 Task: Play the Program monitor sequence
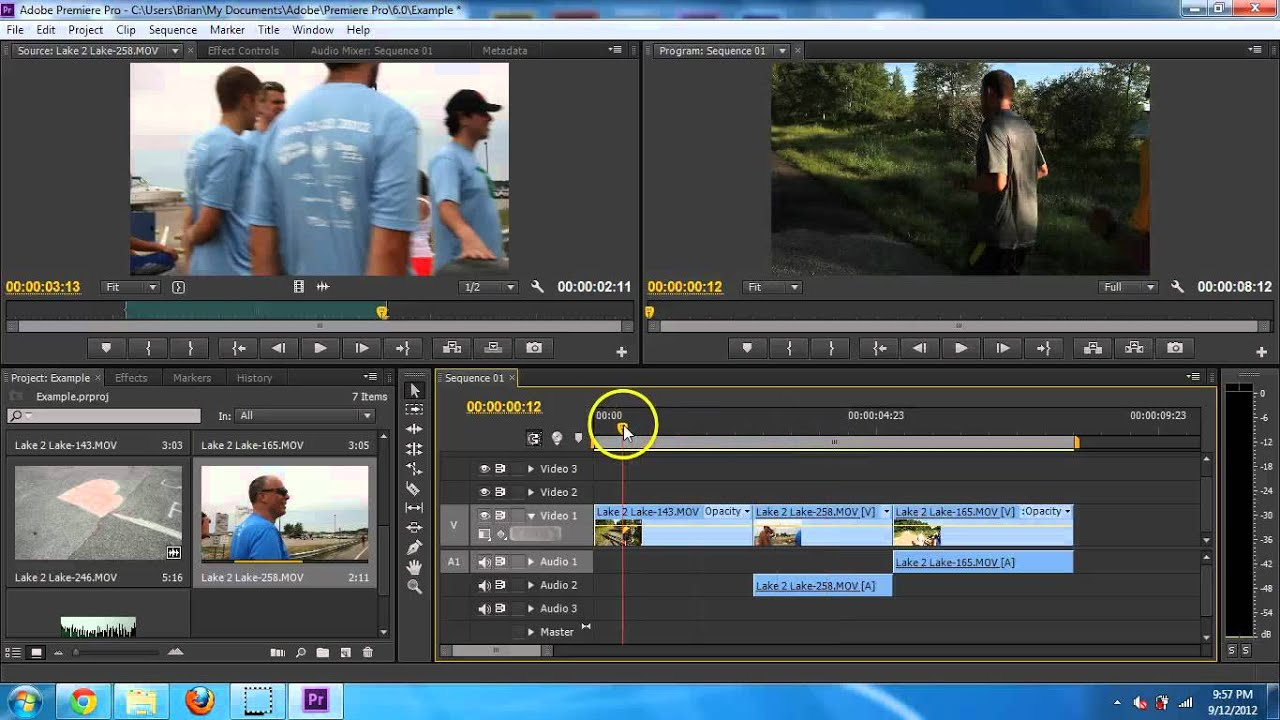[961, 348]
